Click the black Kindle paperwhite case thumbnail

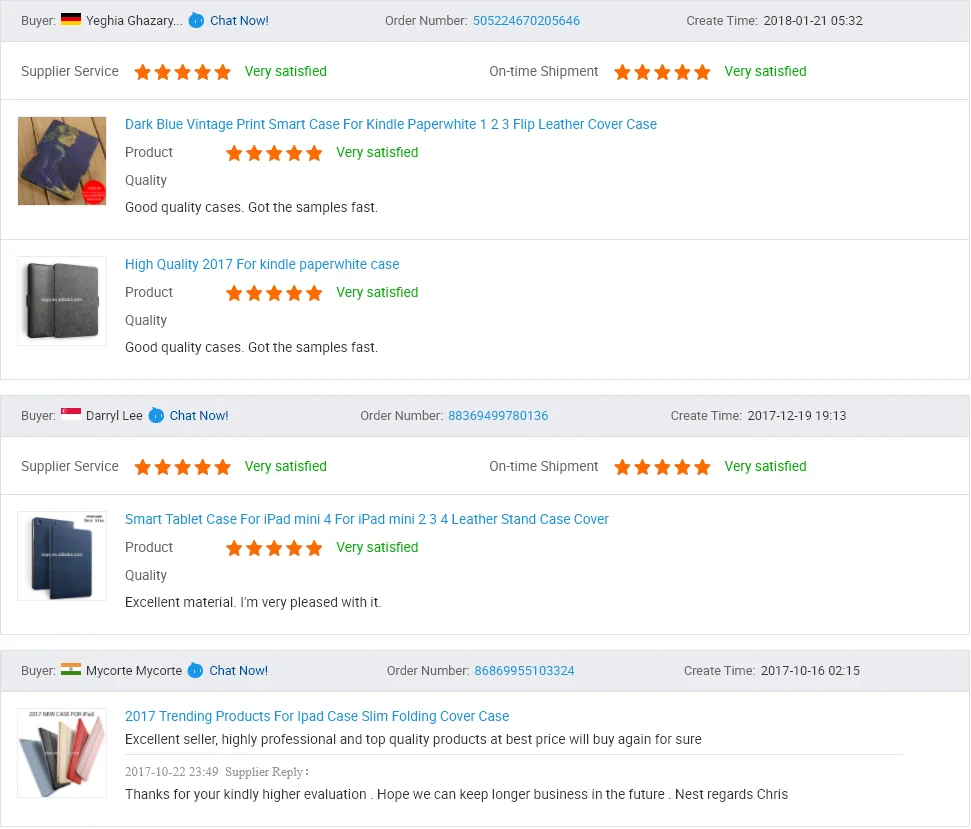click(x=62, y=301)
